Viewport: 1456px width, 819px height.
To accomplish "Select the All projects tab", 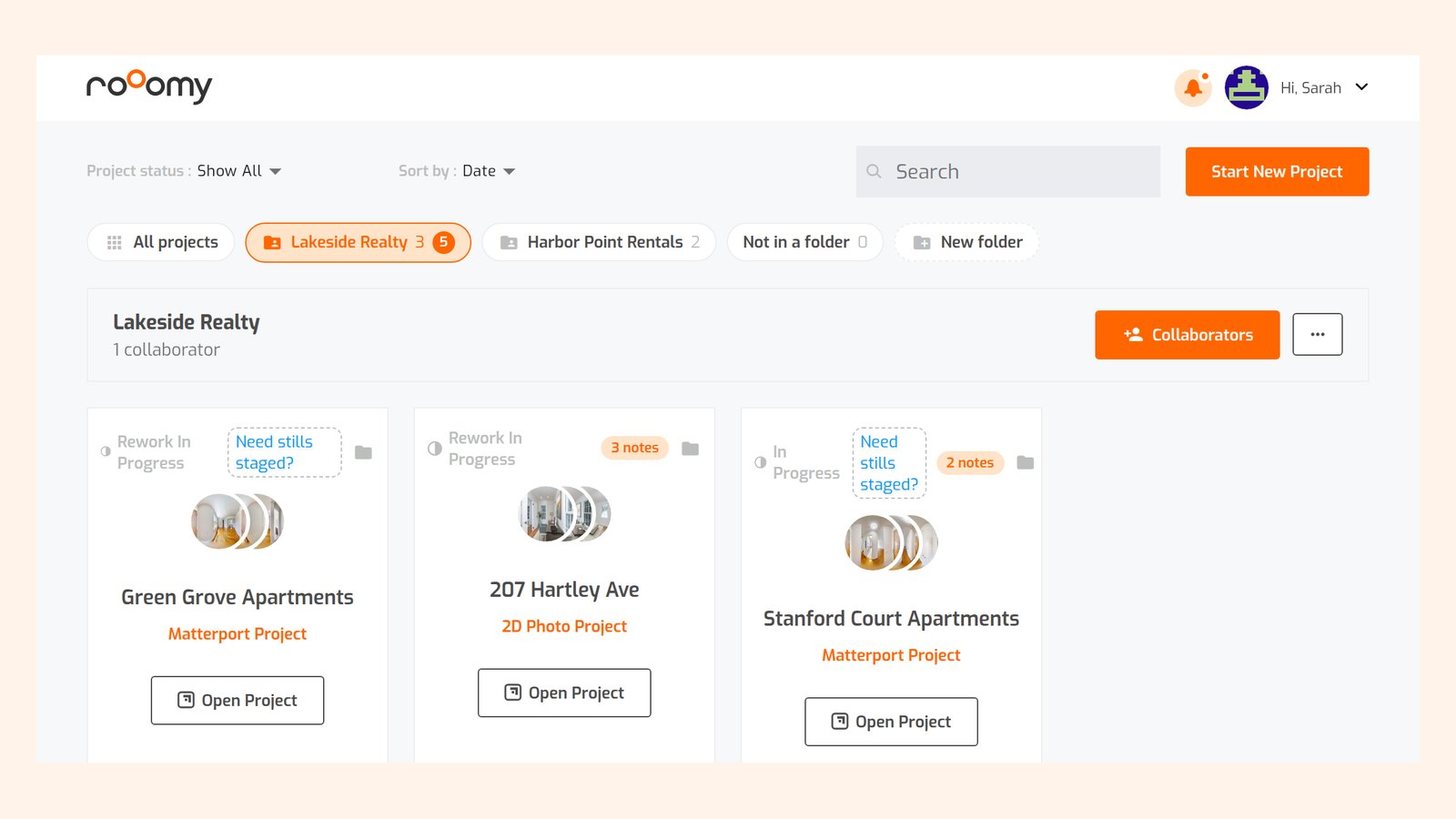I will pos(161,242).
